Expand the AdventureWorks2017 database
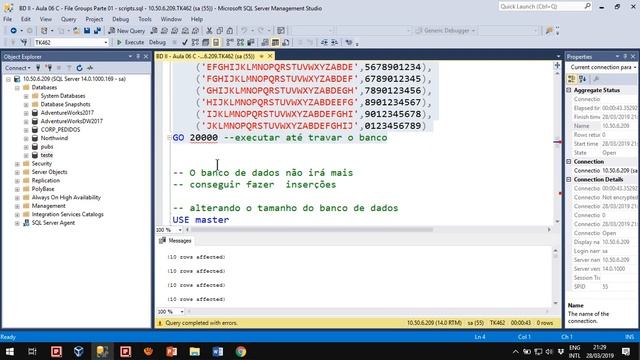 coord(26,113)
